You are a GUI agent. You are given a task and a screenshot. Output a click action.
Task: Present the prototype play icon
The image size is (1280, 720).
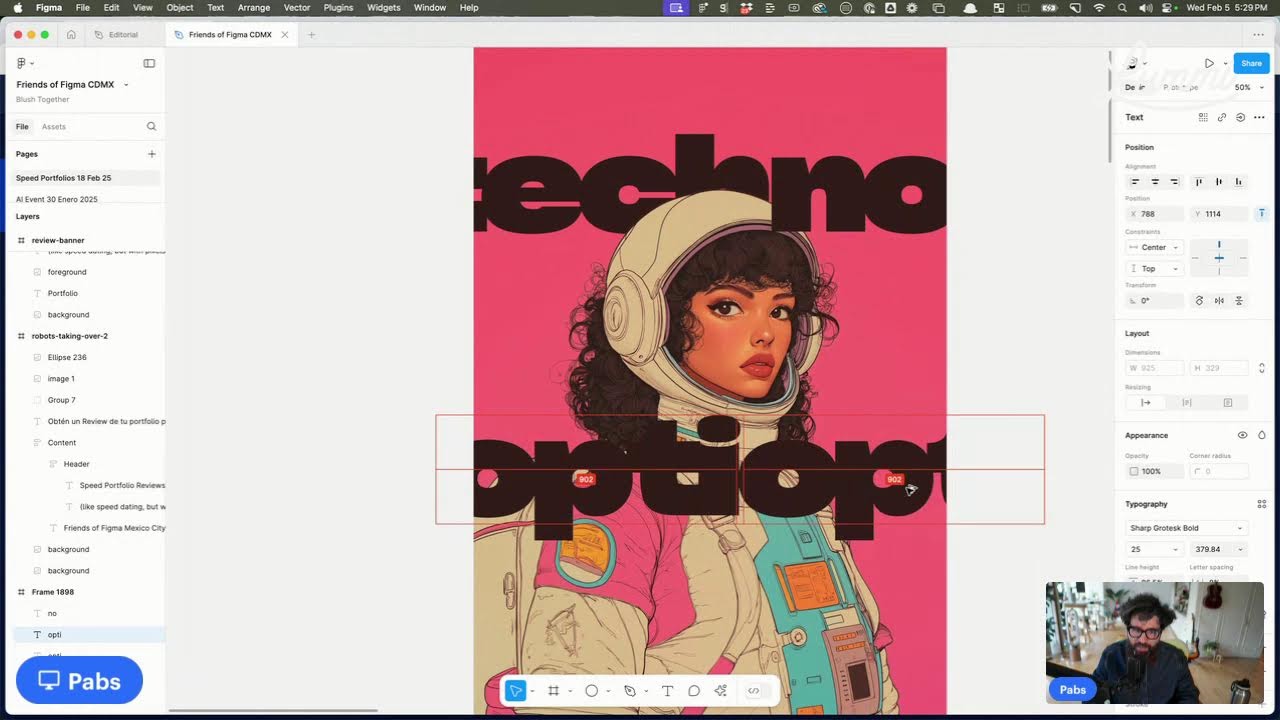pos(1209,63)
